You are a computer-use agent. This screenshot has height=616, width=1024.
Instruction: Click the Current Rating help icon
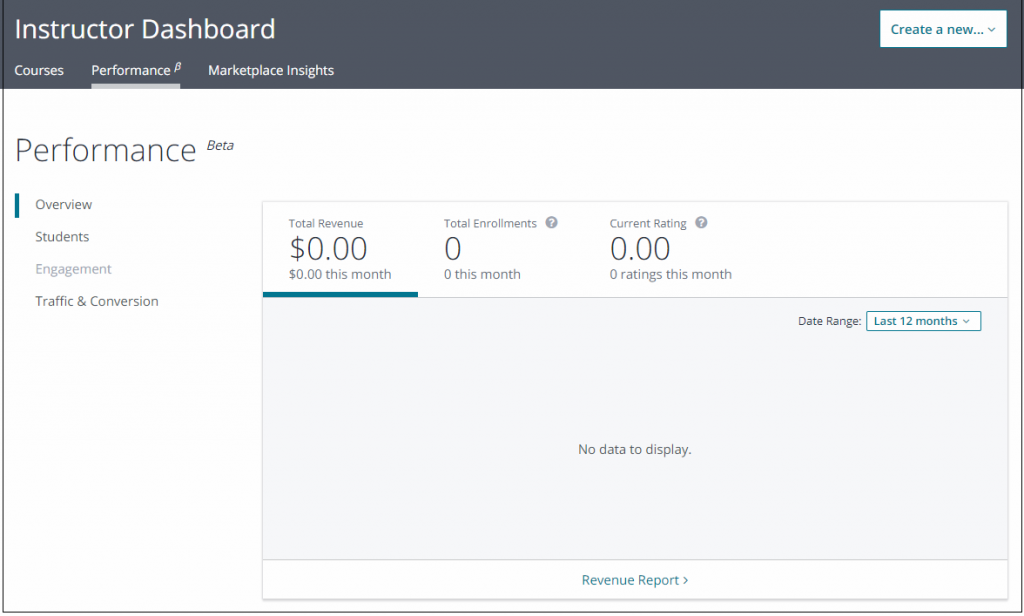tap(701, 223)
